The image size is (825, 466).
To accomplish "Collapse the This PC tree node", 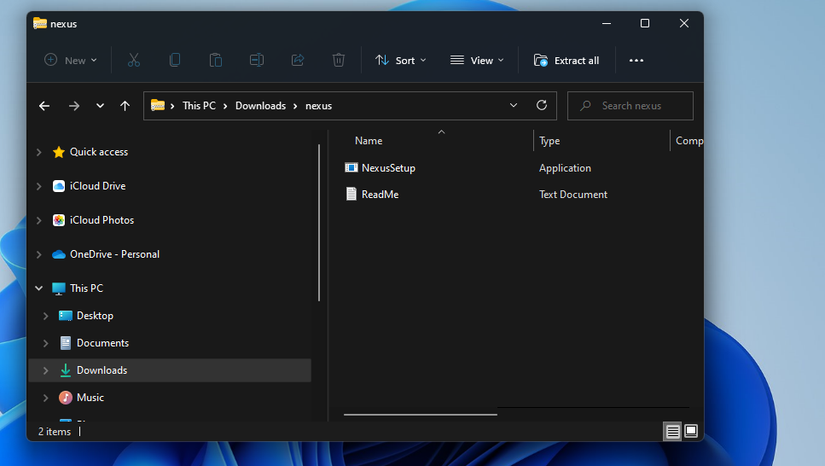I will 39,288.
